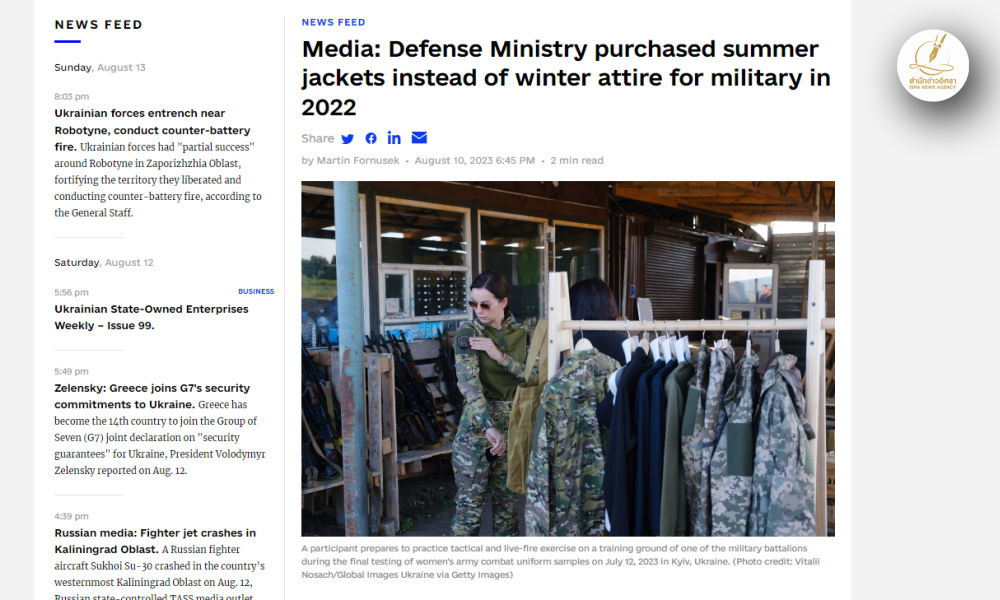This screenshot has height=600, width=1000.
Task: Click the 8:03 pm timestamp
Action: [71, 97]
